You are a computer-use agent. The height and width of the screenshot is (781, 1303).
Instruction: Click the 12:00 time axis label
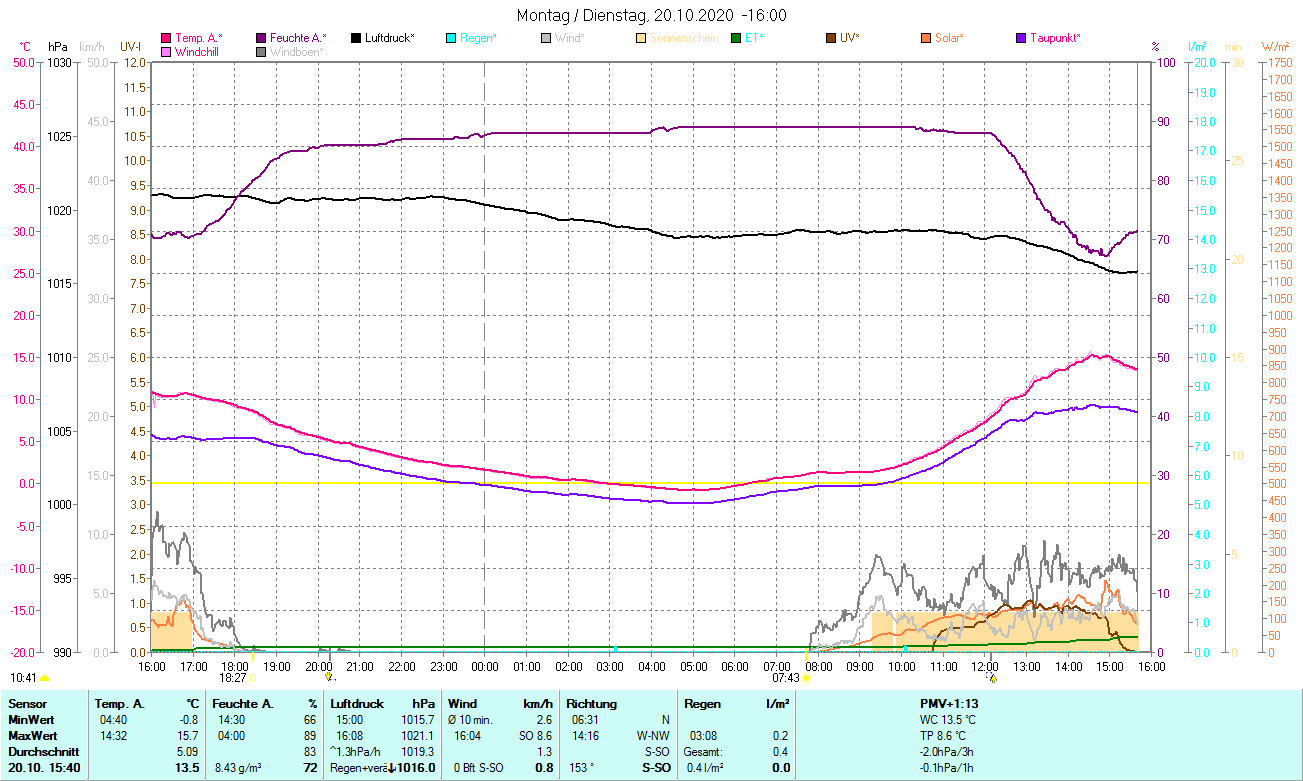coord(985,666)
